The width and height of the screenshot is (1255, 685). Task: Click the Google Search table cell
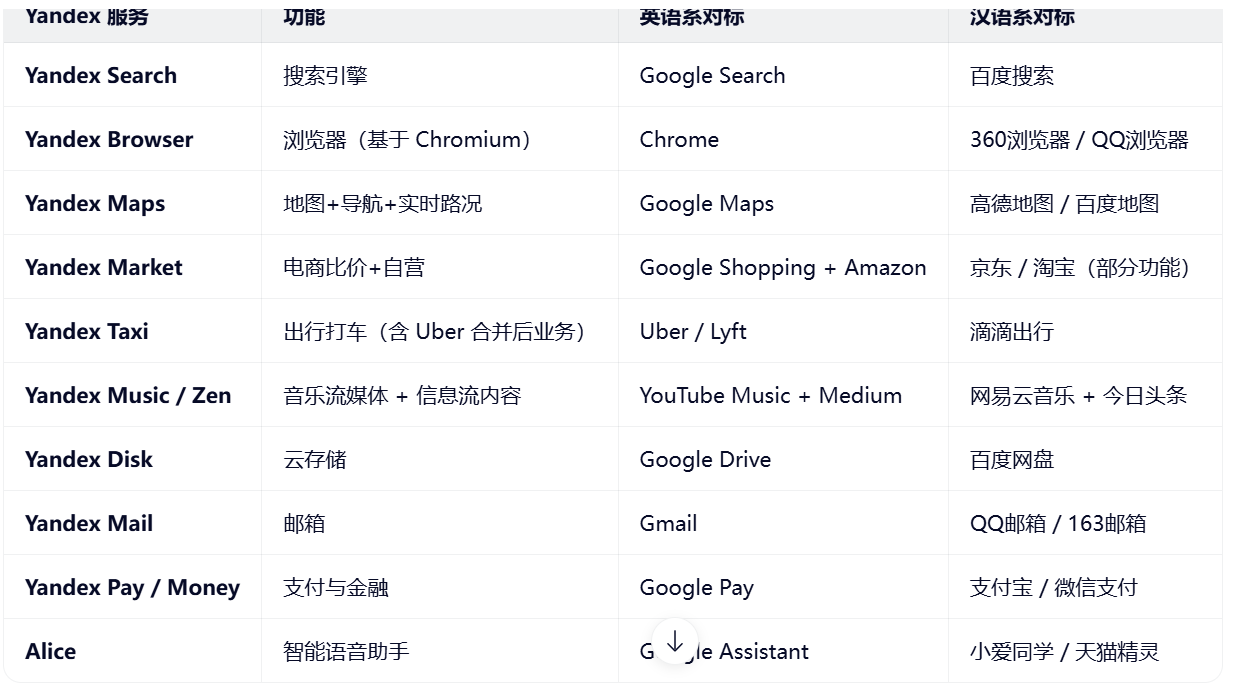(712, 76)
